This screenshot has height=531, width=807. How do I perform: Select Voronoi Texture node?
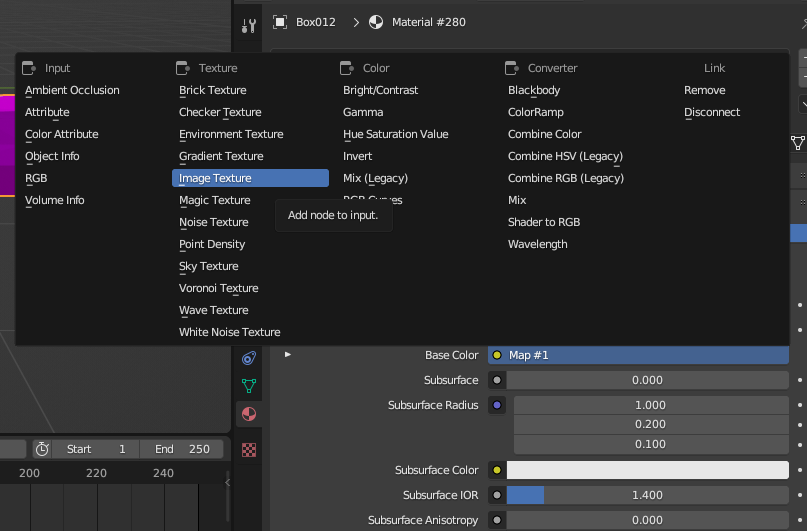pyautogui.click(x=218, y=288)
